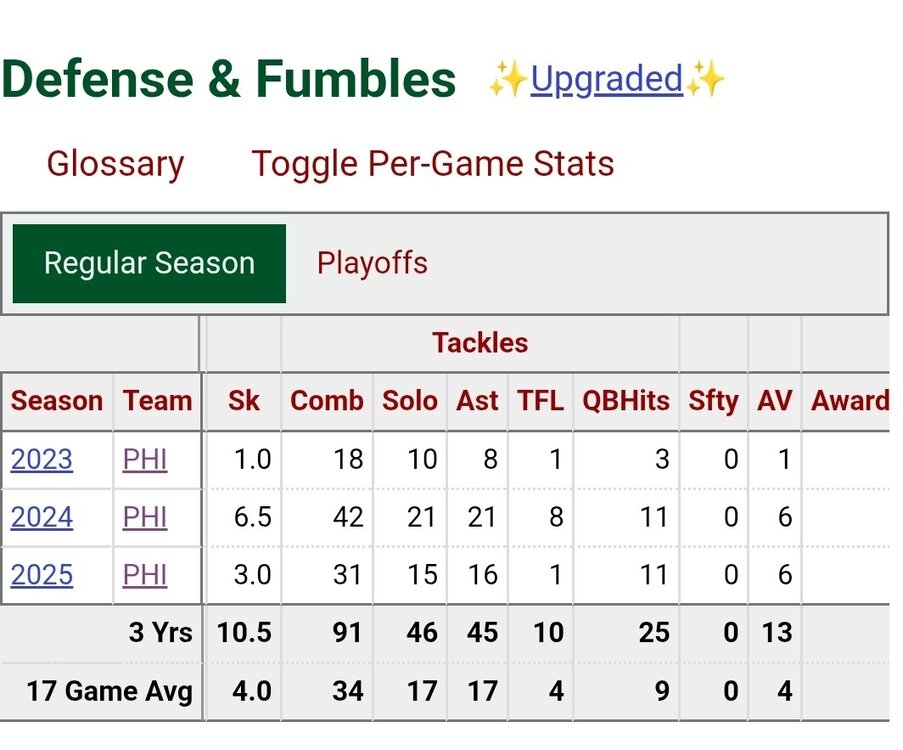
Task: Open the Glossary link
Action: pyautogui.click(x=115, y=164)
